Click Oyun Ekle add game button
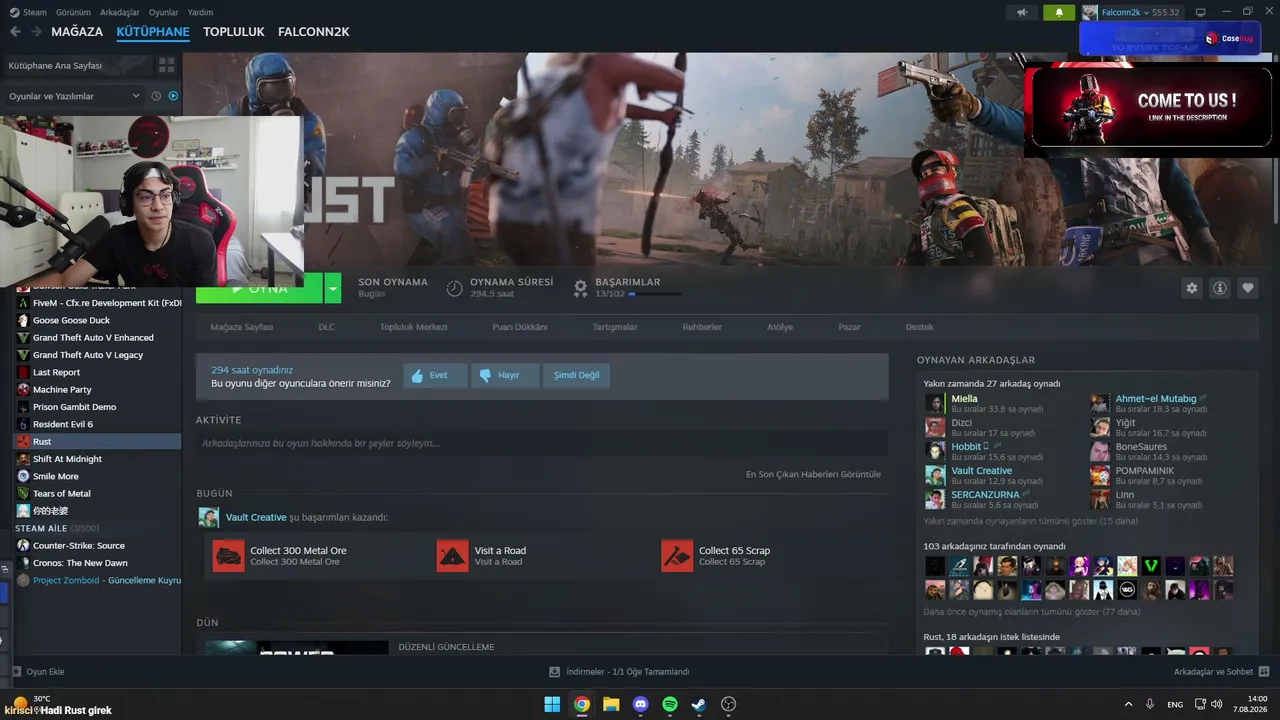The height and width of the screenshot is (720, 1280). click(39, 672)
